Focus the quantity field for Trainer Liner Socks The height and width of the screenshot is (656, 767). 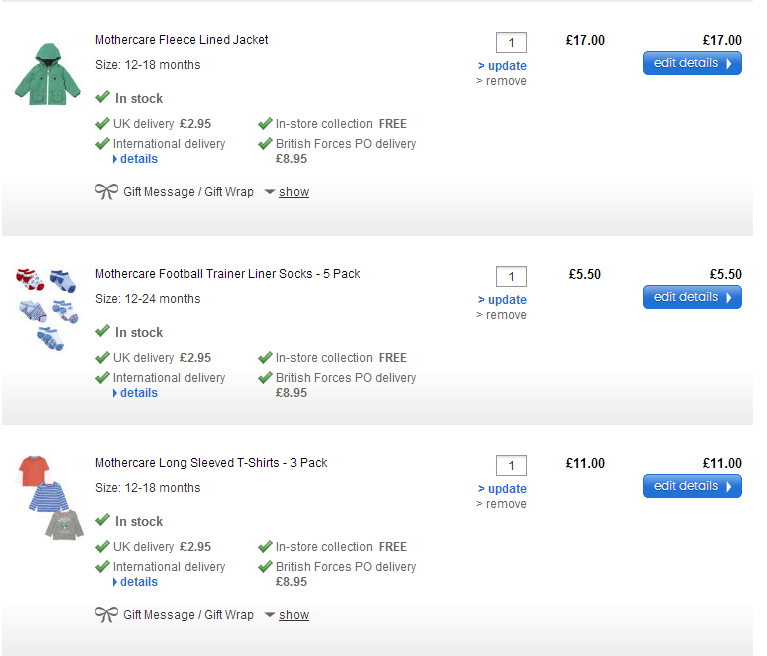[511, 277]
